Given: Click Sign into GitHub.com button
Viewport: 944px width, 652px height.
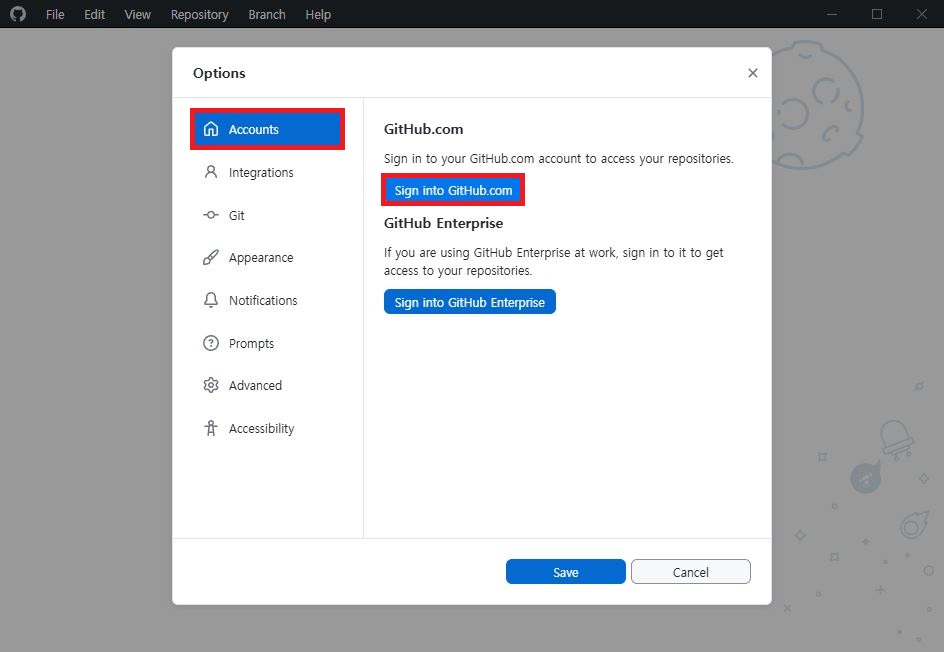Looking at the screenshot, I should 453,190.
